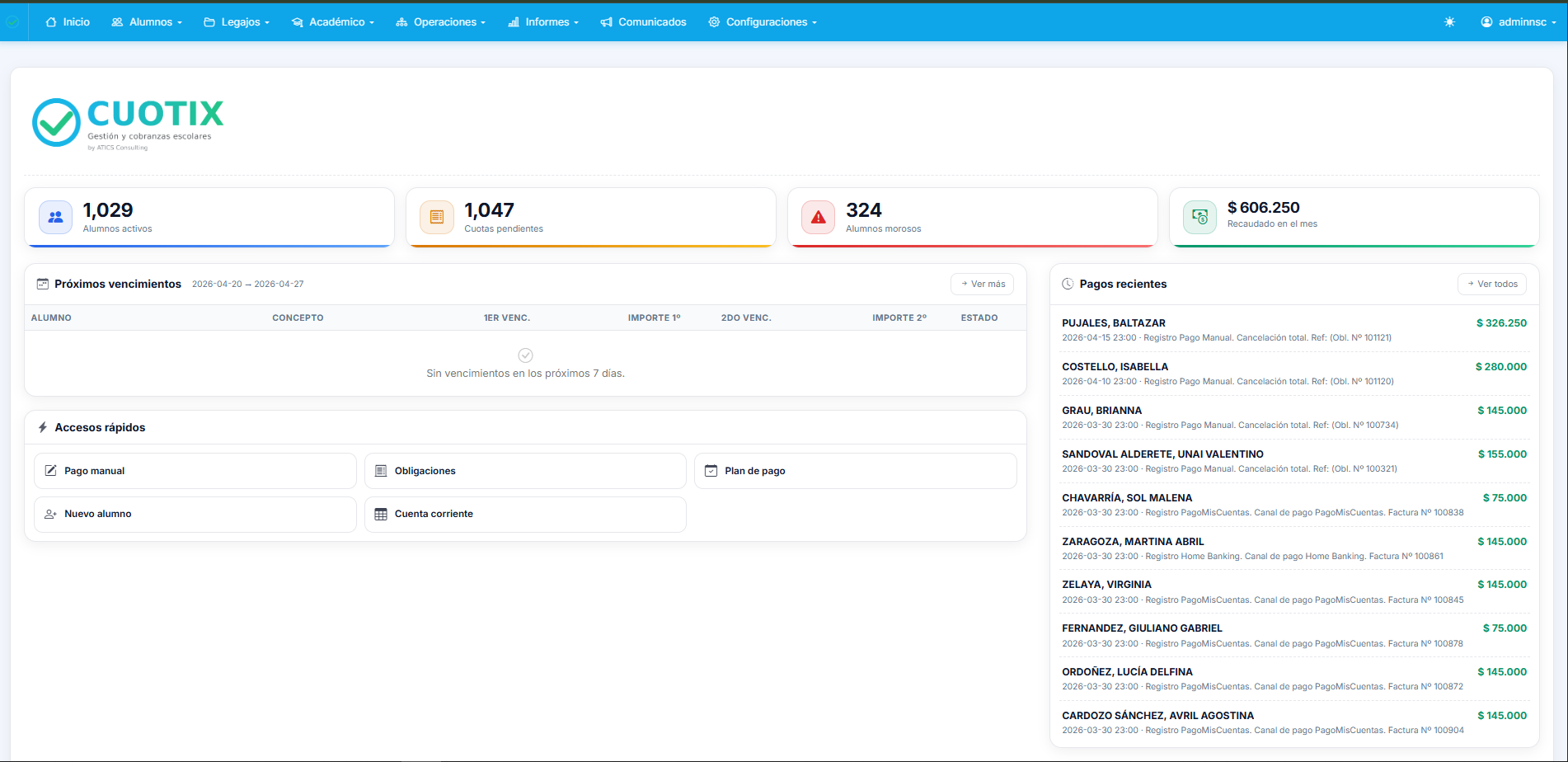Screen dimensions: 1568x762
Task: Click the Recaudado en el mes money icon
Action: click(x=1199, y=218)
